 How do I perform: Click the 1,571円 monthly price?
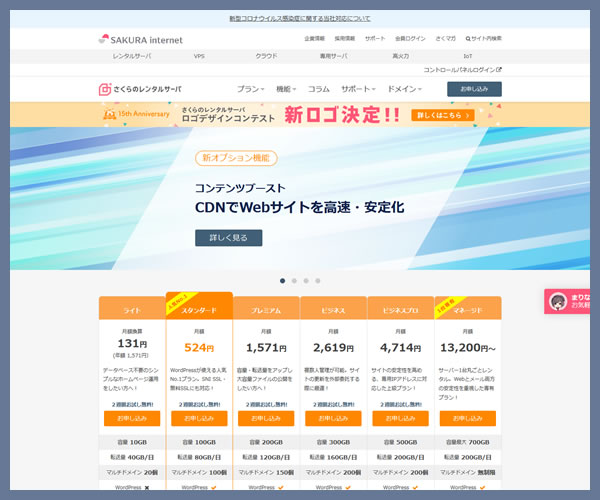click(x=266, y=347)
